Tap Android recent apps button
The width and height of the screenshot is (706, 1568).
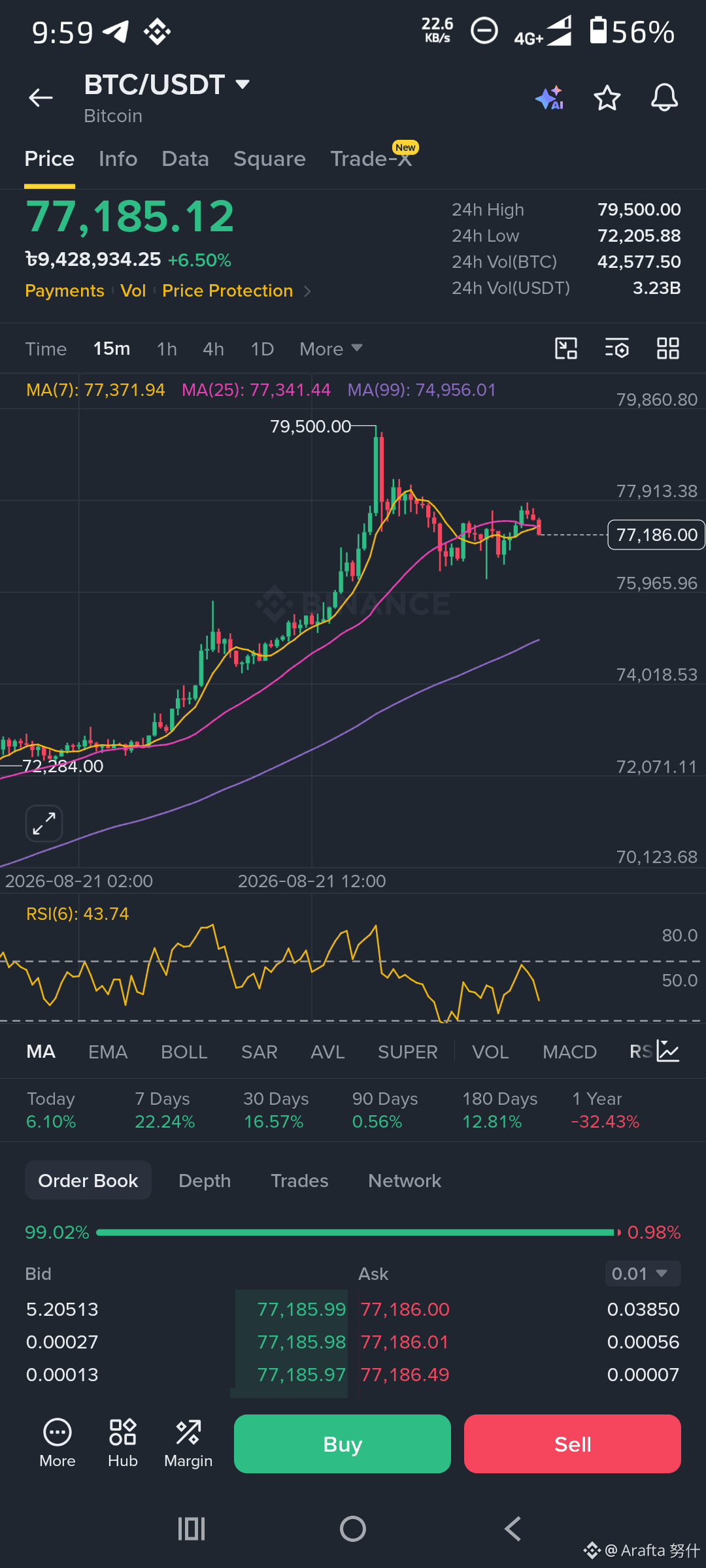coord(192,1529)
